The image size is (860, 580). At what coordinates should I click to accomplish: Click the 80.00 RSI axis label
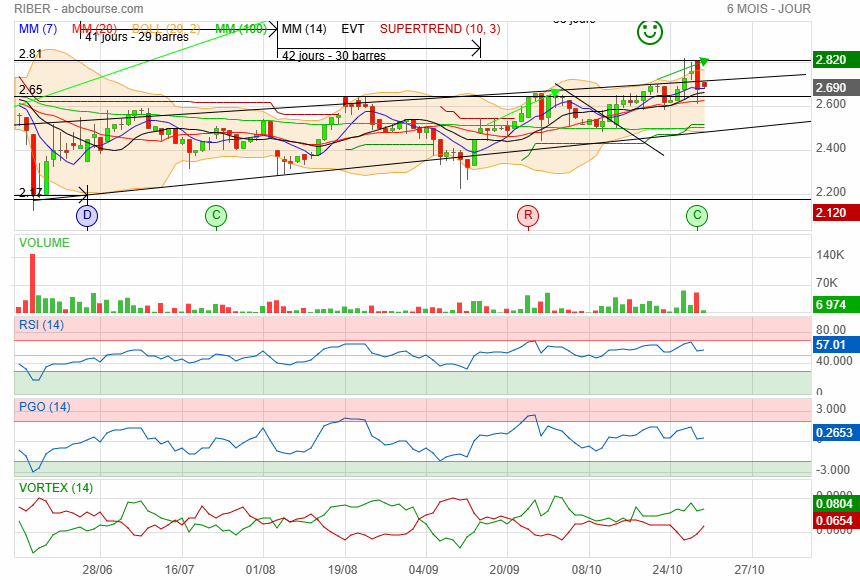coord(831,330)
